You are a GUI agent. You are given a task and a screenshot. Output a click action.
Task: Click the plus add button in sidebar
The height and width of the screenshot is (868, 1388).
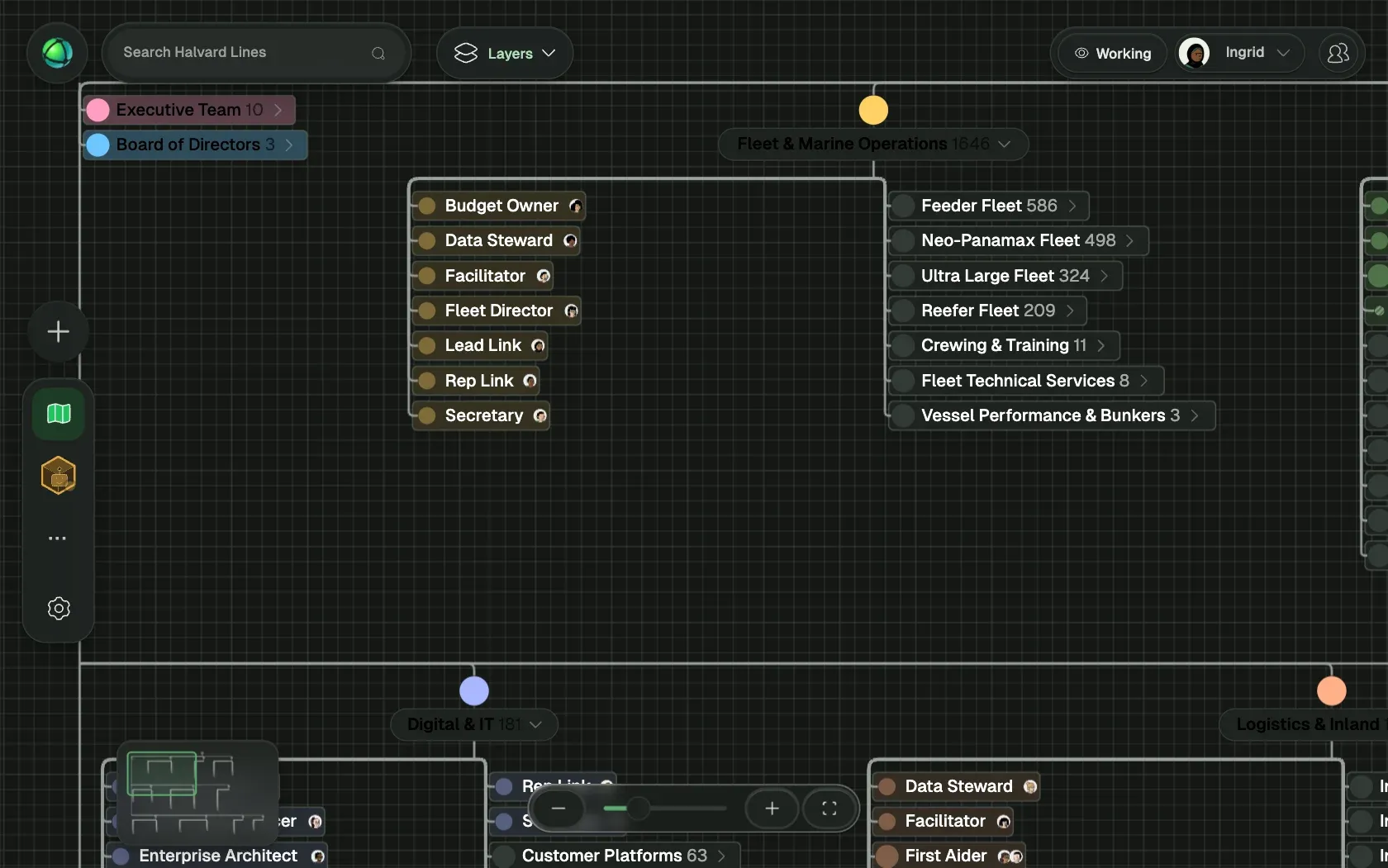[x=58, y=332]
